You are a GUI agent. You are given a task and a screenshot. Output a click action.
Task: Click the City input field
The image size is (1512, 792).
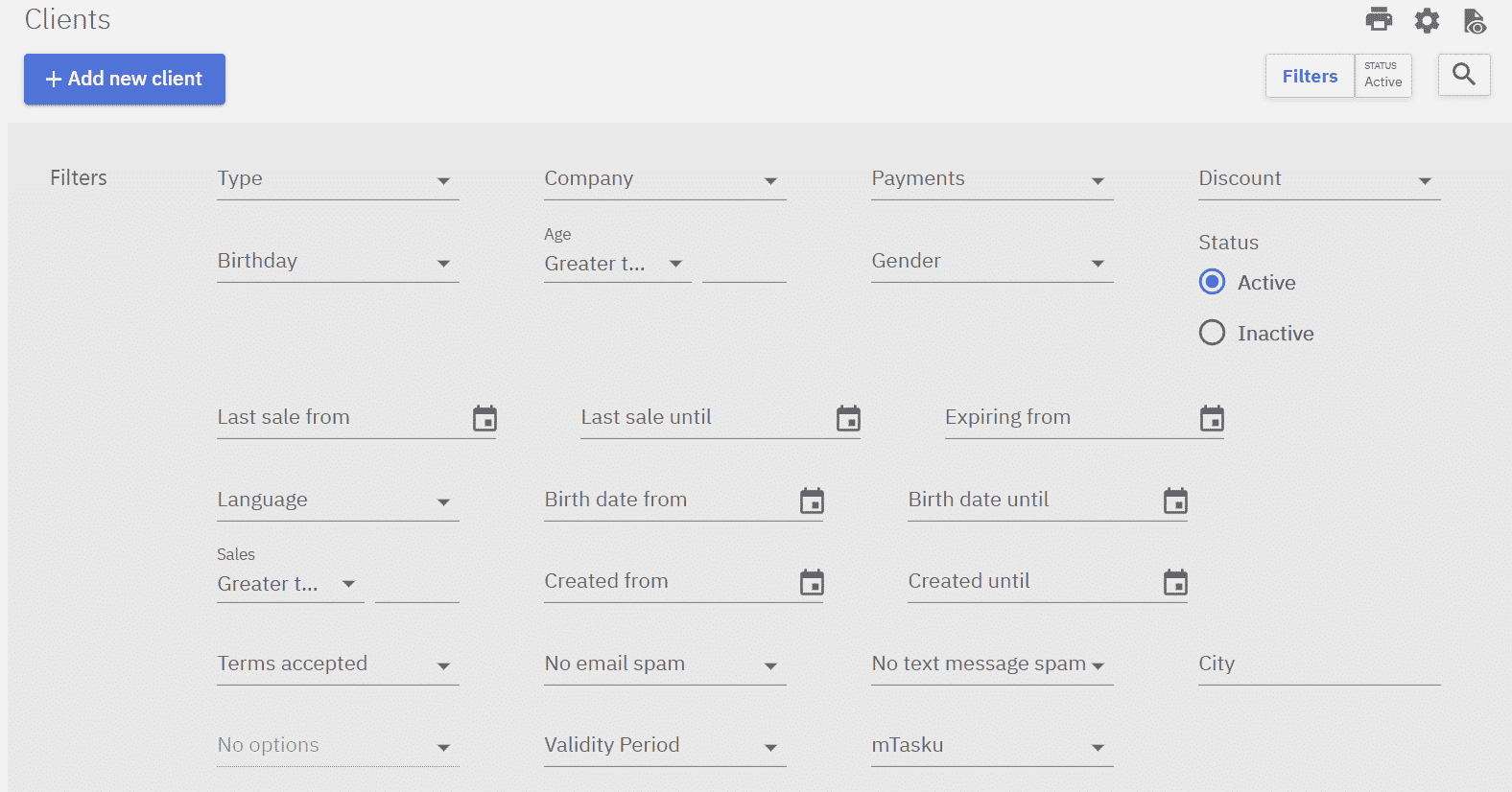point(1319,664)
